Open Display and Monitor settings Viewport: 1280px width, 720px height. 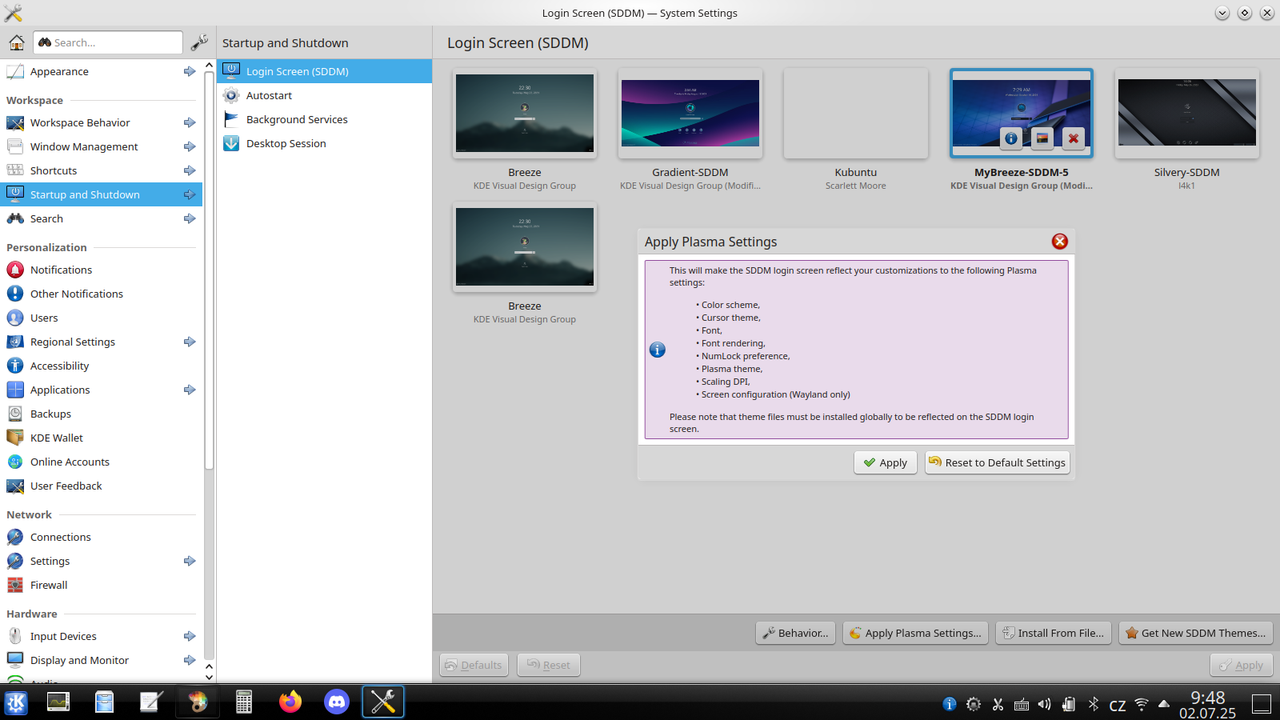[x=101, y=659]
